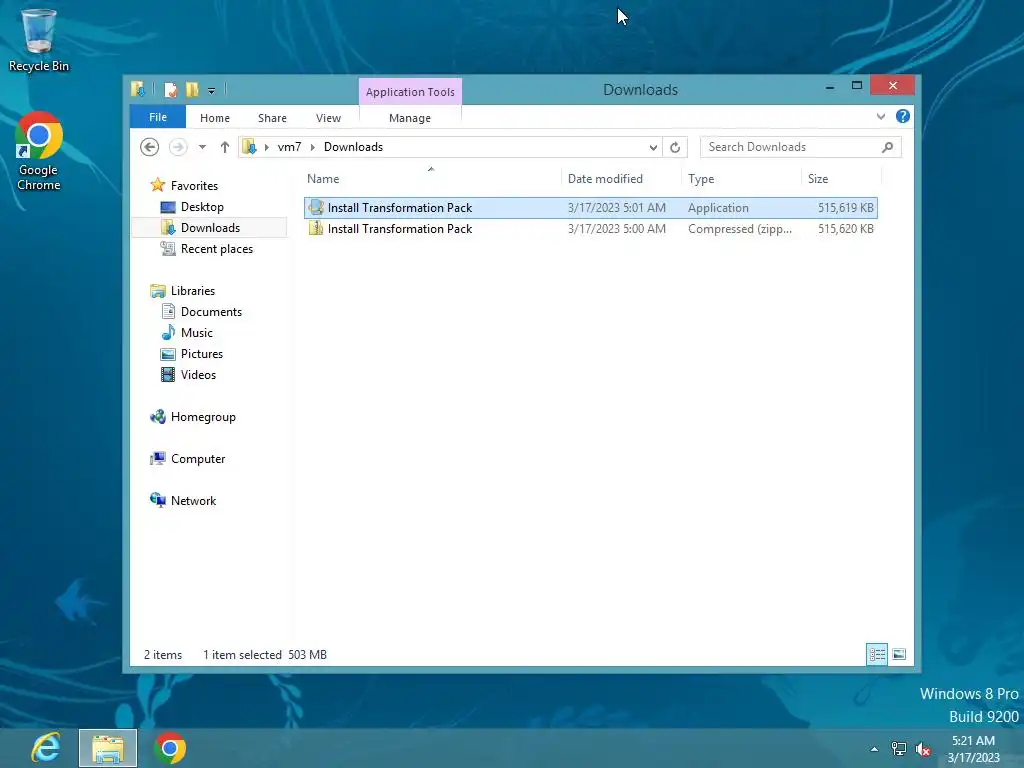Screen dimensions: 1024x768
Task: Open the Documents library
Action: [x=211, y=312]
